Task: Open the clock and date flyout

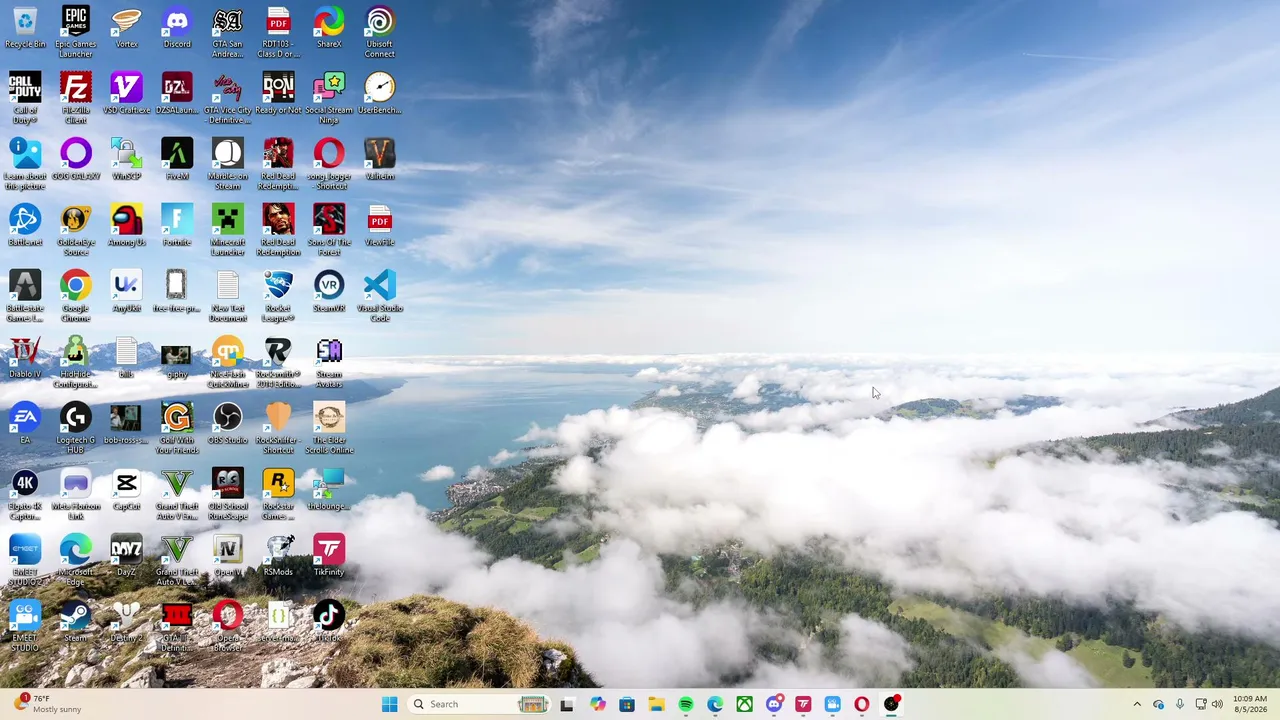Action: coord(1250,704)
